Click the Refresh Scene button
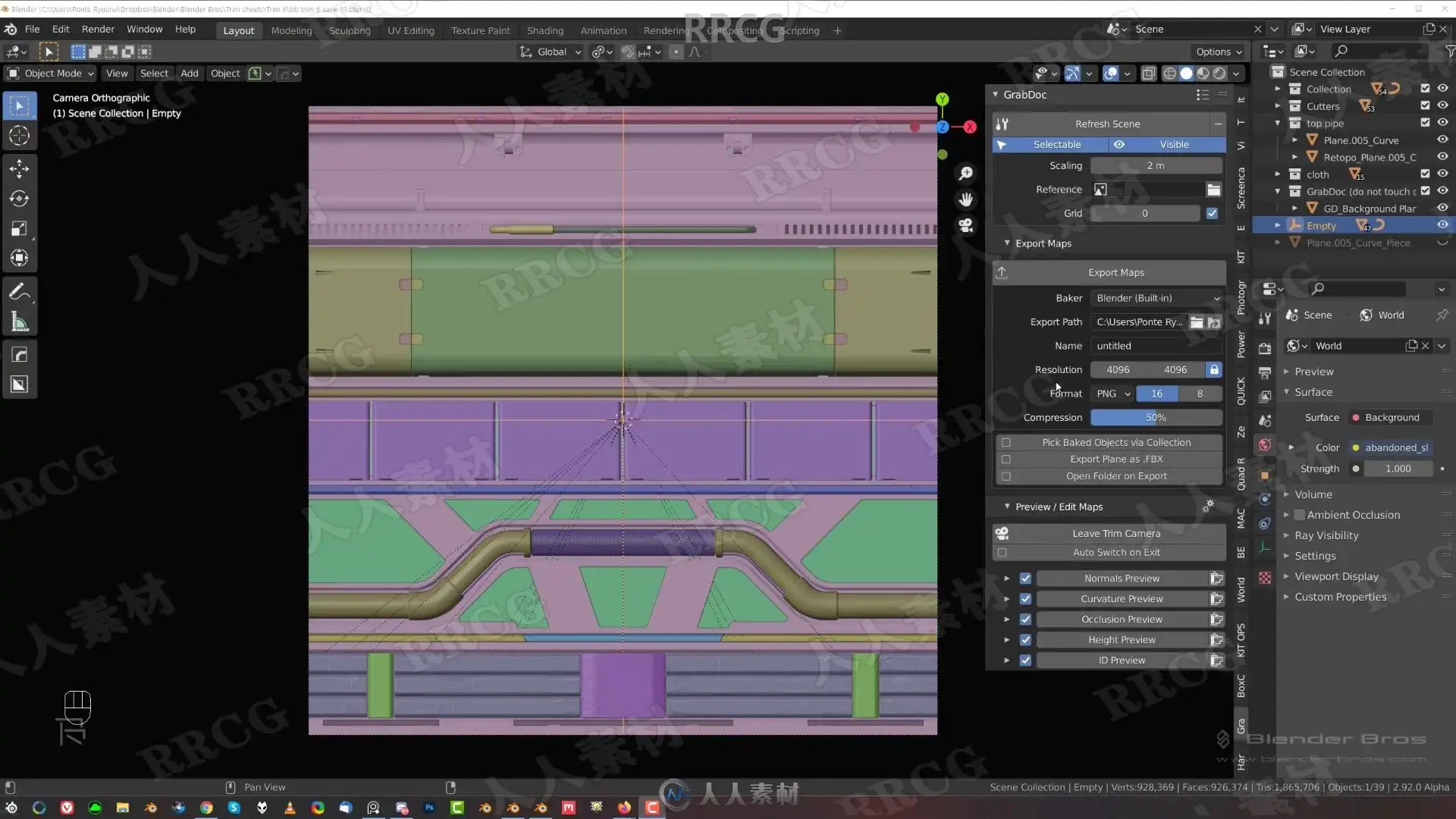The image size is (1456, 819). tap(1106, 124)
